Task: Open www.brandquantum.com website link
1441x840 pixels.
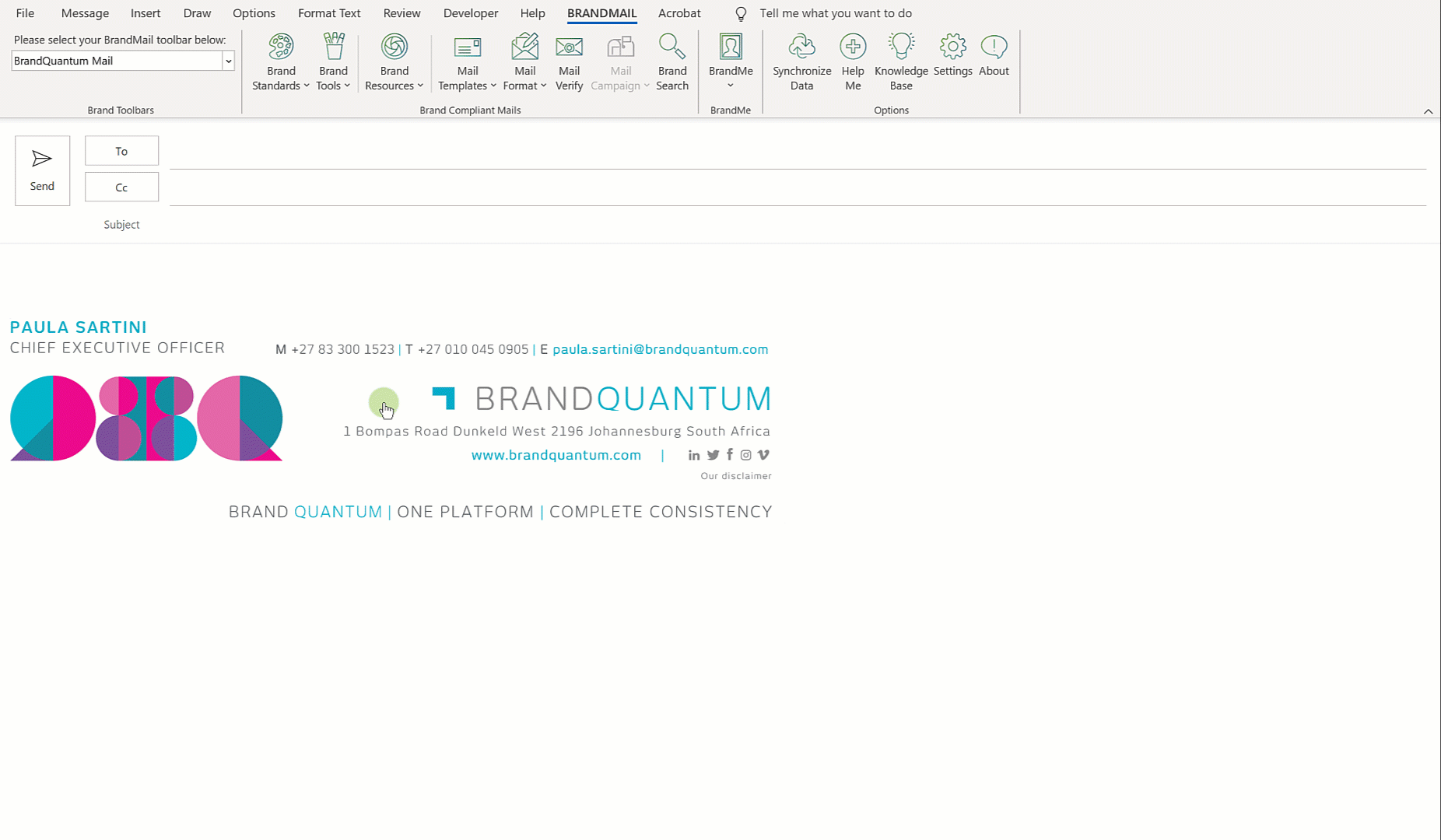Action: [x=556, y=455]
